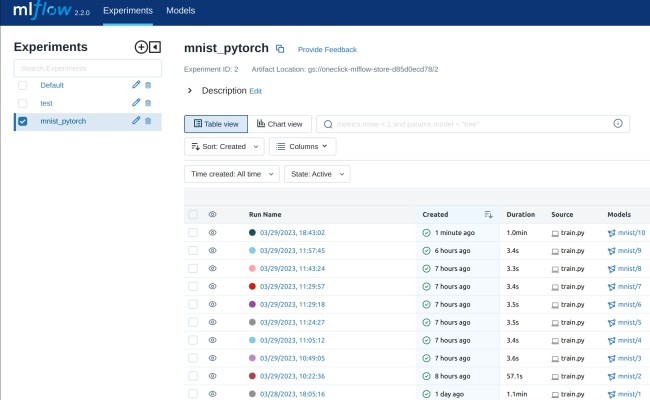
Task: Click the Run Name column header
Action: pos(265,214)
